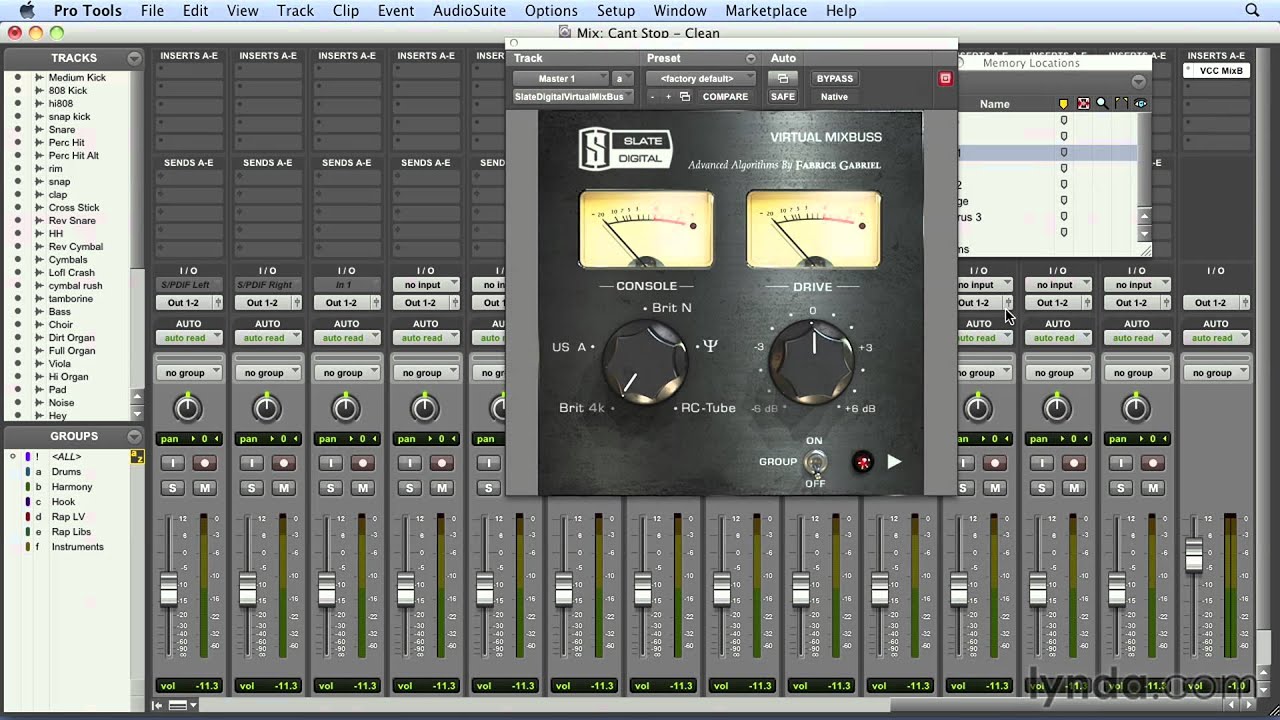Click the red target icon on the plugin header
The width and height of the screenshot is (1280, 720).
945,78
